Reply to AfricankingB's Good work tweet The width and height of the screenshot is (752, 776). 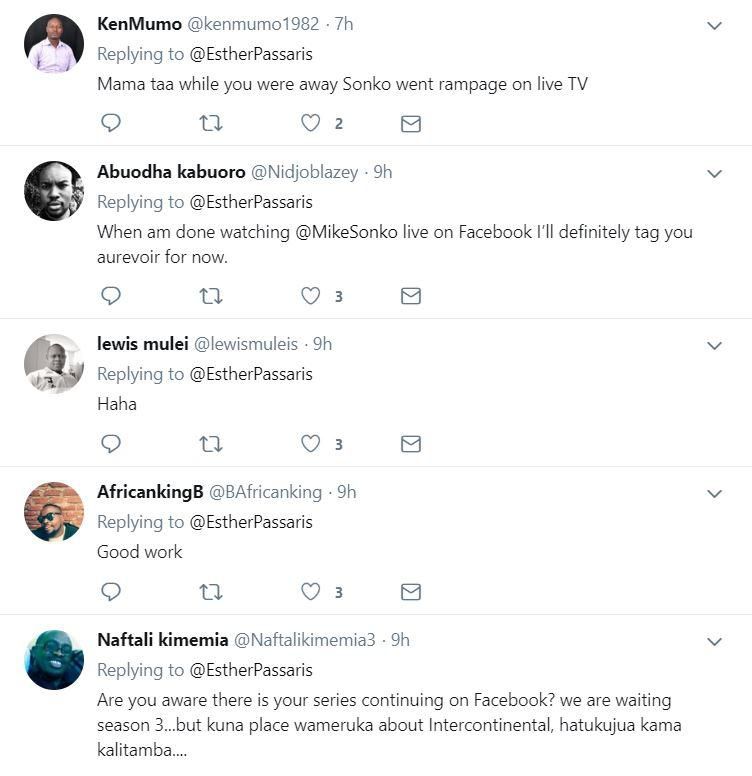111,592
